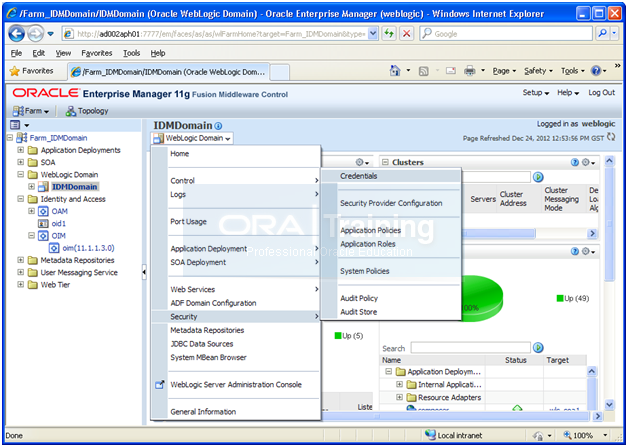Click the search magnifier button
Screen dimensions: 628x447
602,34
